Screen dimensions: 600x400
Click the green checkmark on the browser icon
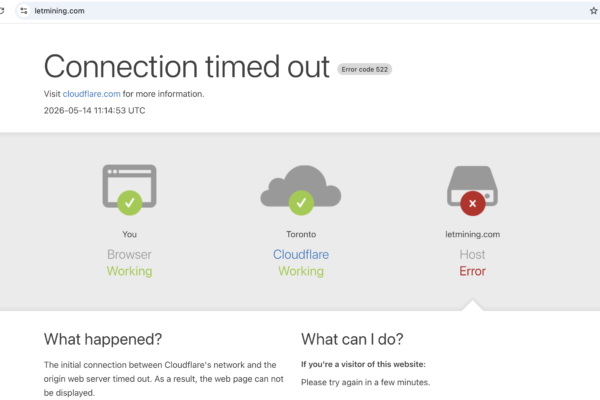point(130,202)
